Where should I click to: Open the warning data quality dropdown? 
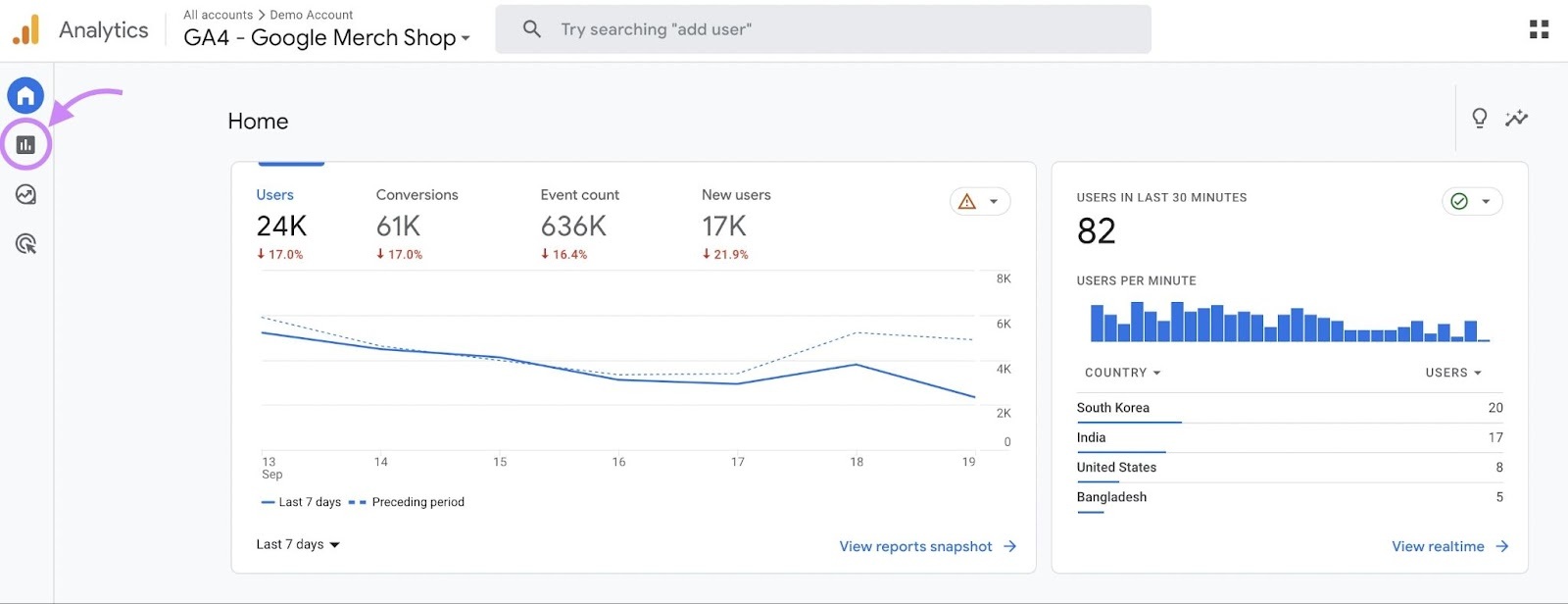click(979, 202)
